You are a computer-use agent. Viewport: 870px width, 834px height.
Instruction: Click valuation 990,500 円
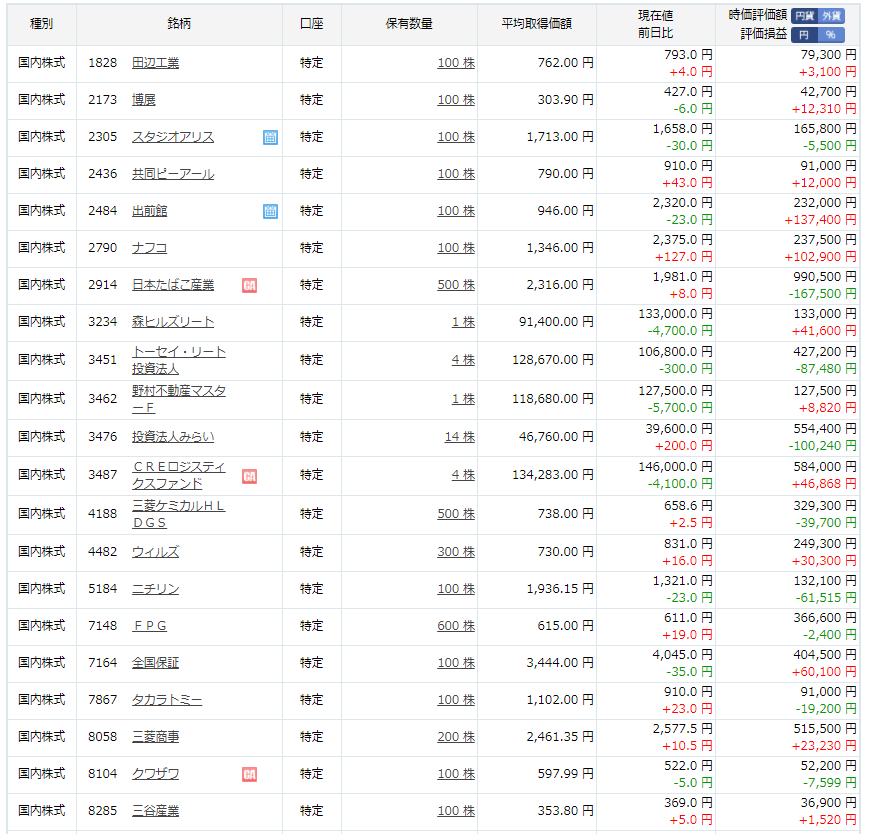[825, 277]
